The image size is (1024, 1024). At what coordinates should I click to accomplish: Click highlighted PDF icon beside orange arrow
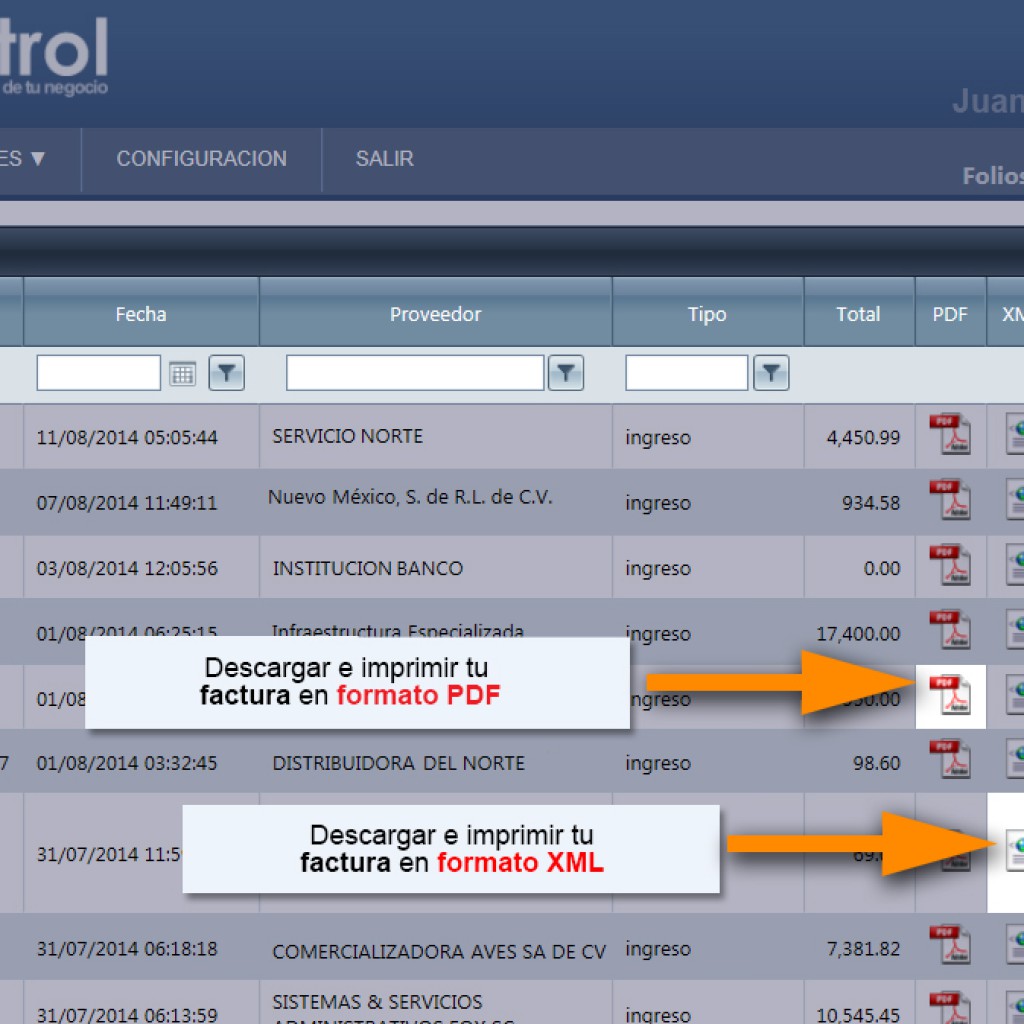point(950,696)
